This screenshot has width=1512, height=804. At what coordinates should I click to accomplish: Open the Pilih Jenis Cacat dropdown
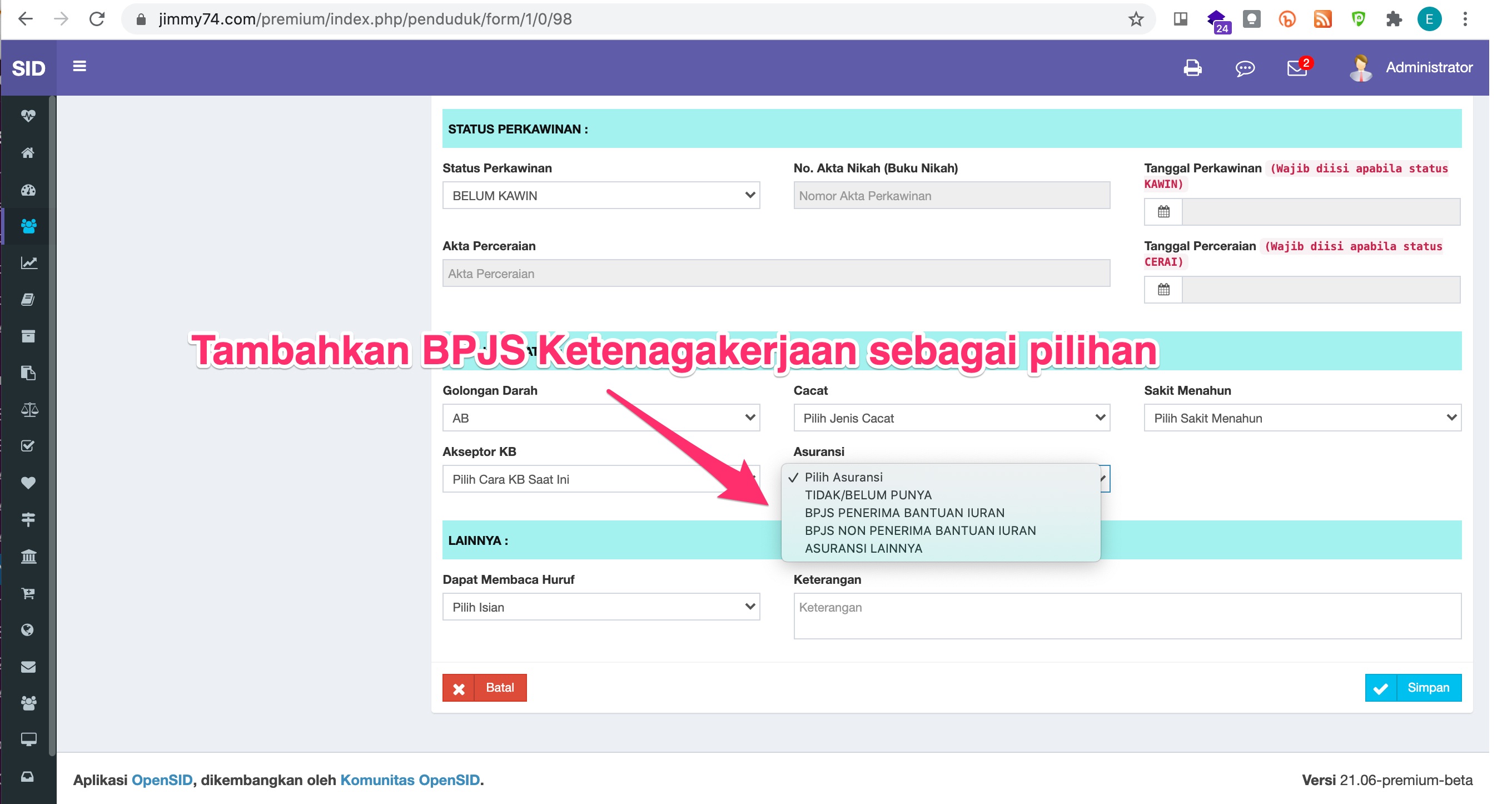point(951,418)
